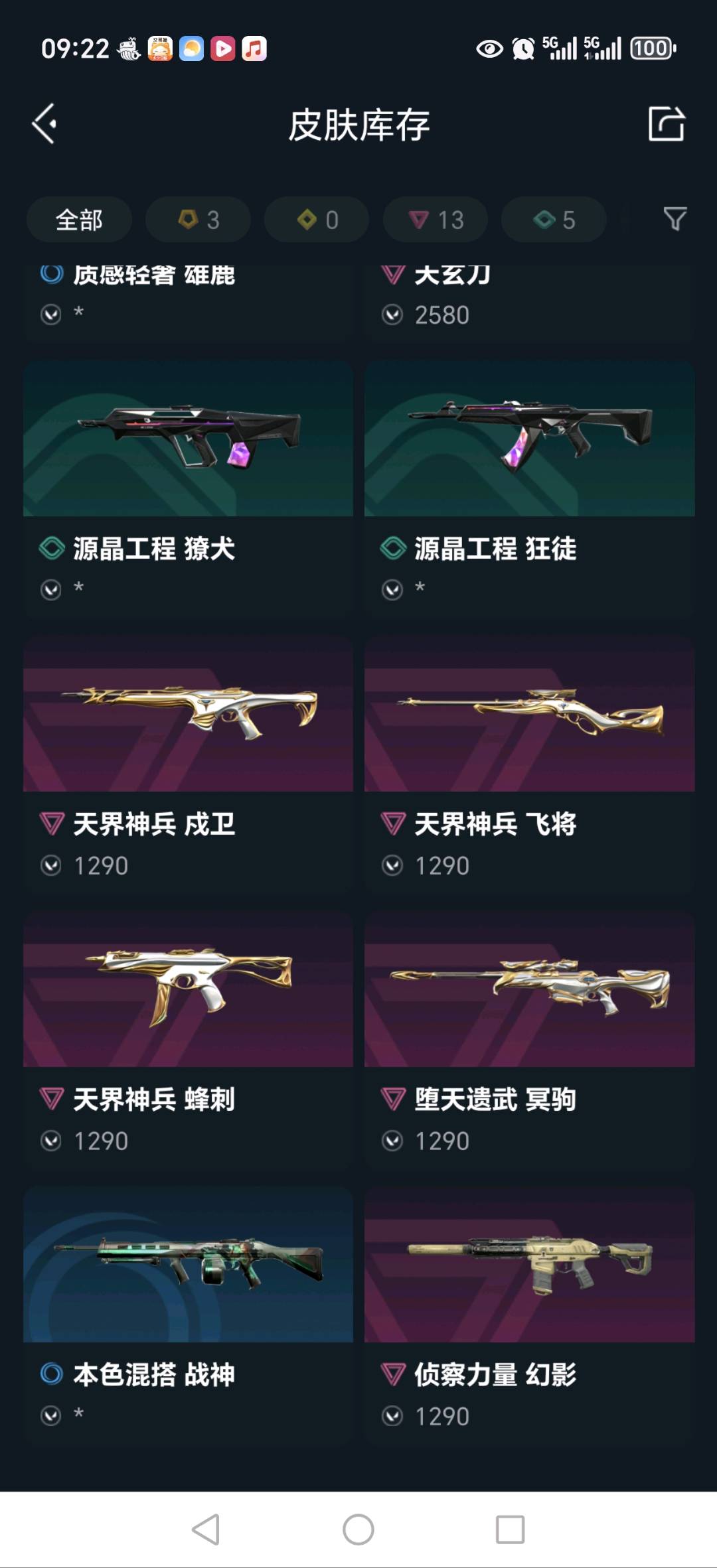Tap the 2580 price of the 大玄刀 card
Screen dimensions: 717x1568
pyautogui.click(x=442, y=315)
